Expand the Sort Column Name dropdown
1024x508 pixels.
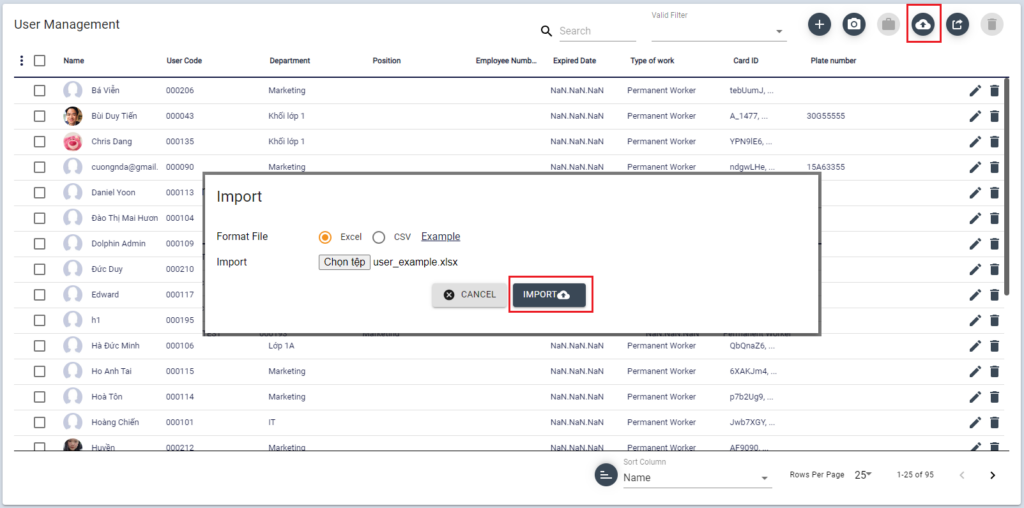696,478
